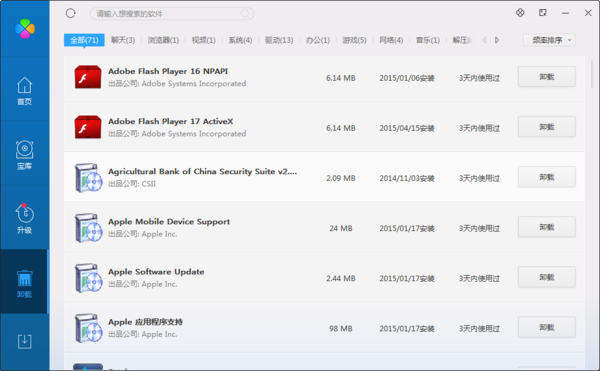600x371 pixels.
Task: Click the Apple Software Update icon
Action: pos(88,278)
